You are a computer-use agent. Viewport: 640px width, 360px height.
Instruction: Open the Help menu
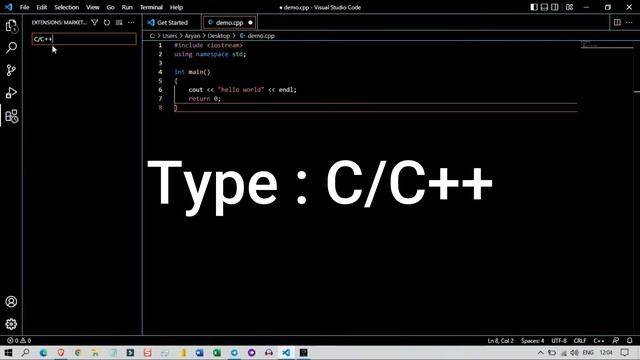point(176,7)
